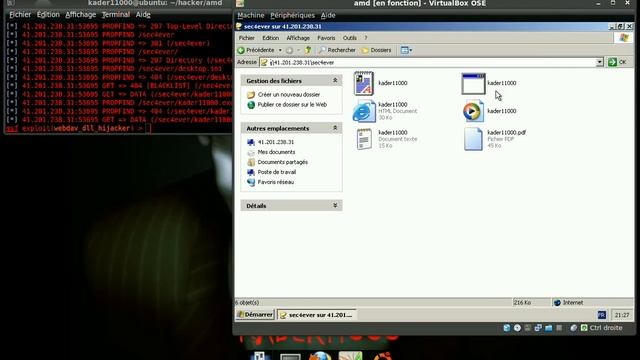Click VirtualBox optical disc status icon
The height and width of the screenshot is (360, 640).
tap(517, 328)
